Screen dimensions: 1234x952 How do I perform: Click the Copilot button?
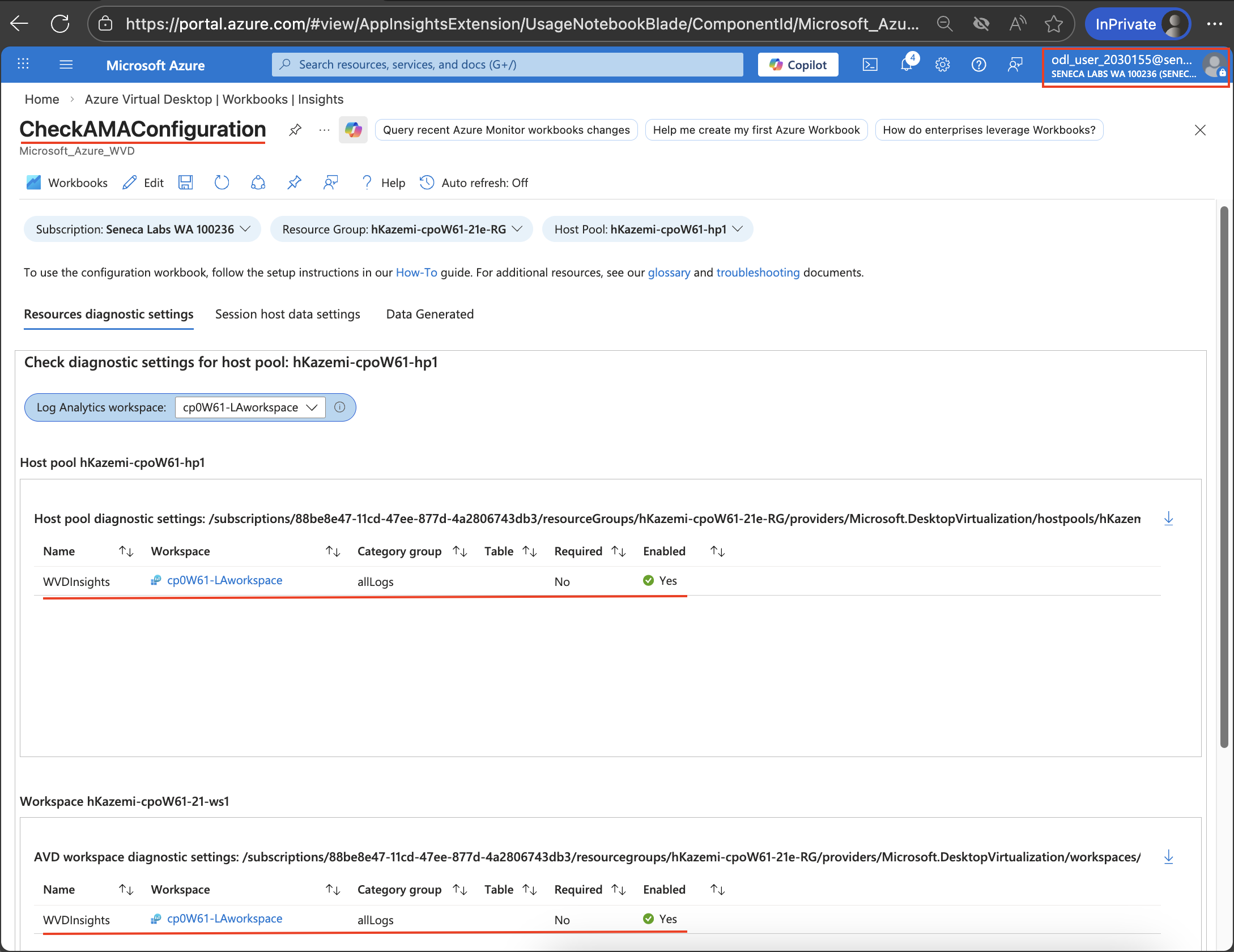[798, 65]
